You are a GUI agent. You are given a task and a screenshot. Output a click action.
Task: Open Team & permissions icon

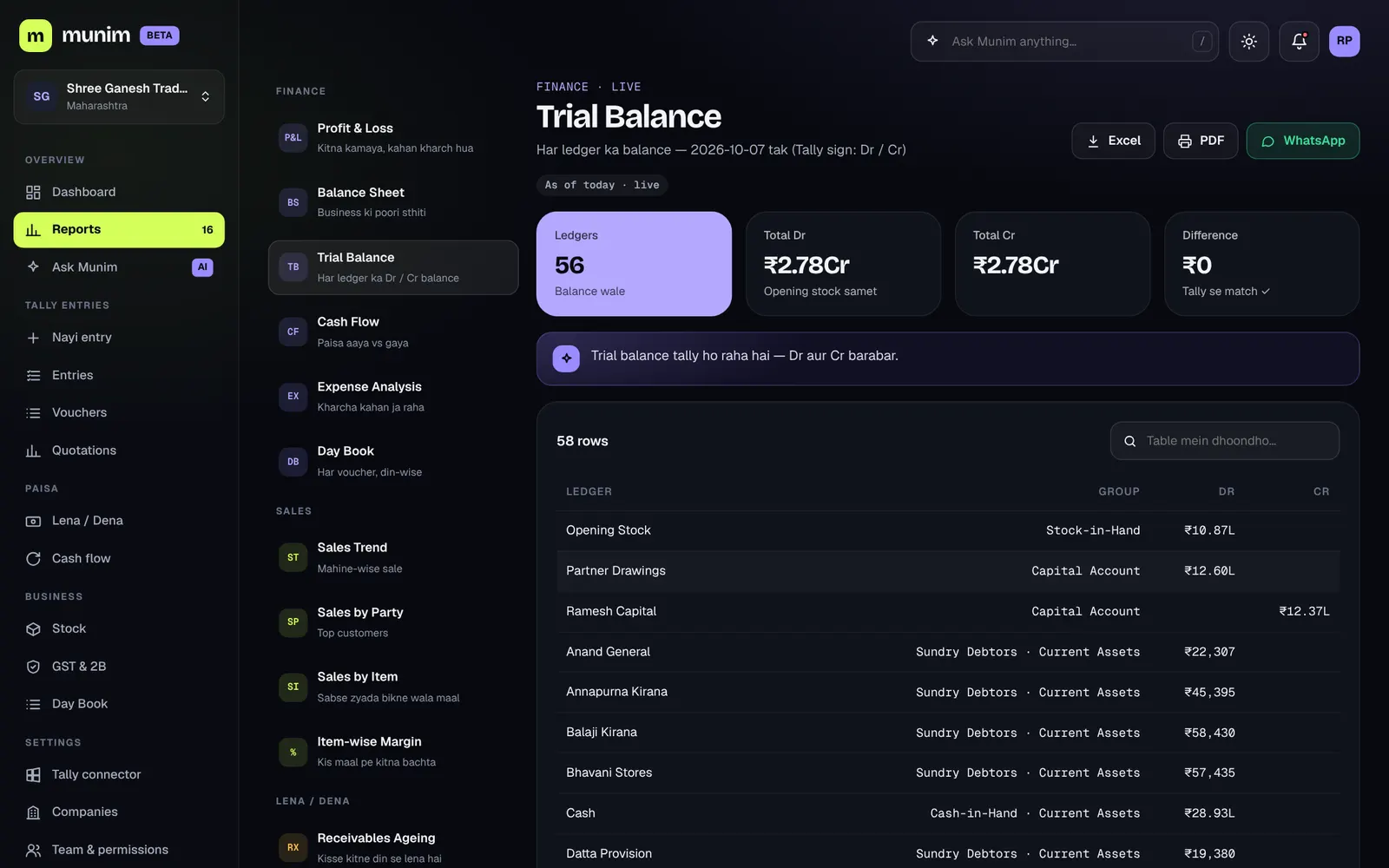tap(33, 850)
